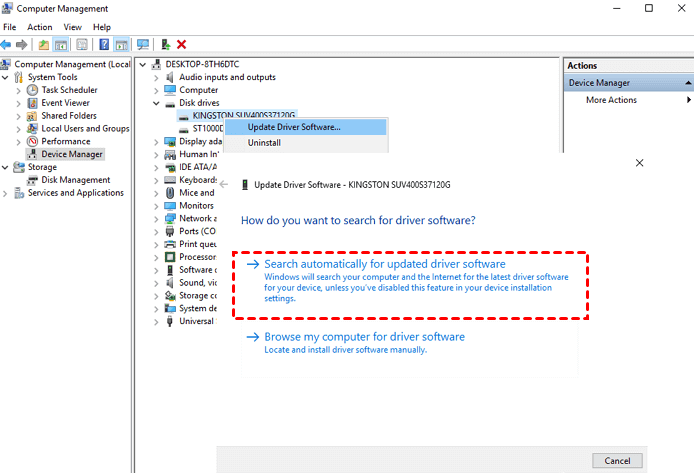Collapse the DESKTOP-8TH6DTC root node

click(143, 65)
